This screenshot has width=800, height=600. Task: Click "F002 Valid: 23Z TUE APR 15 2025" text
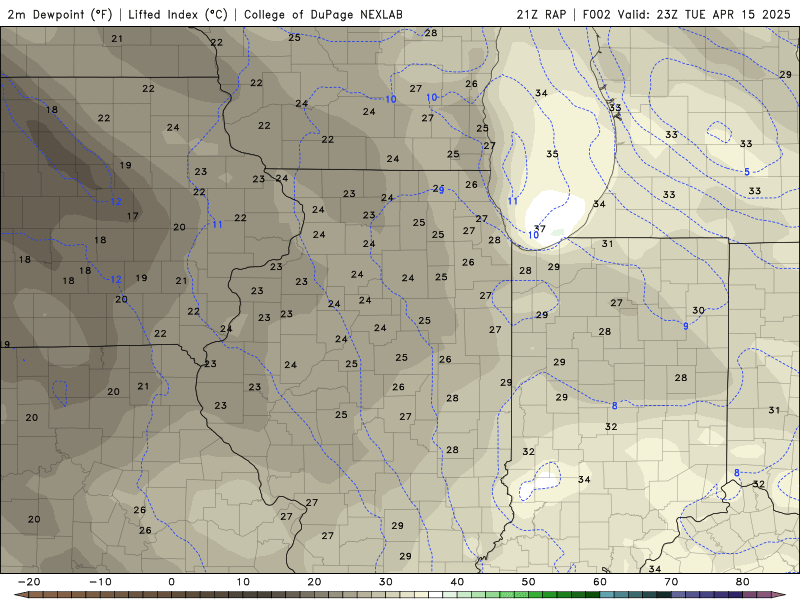[x=686, y=14]
